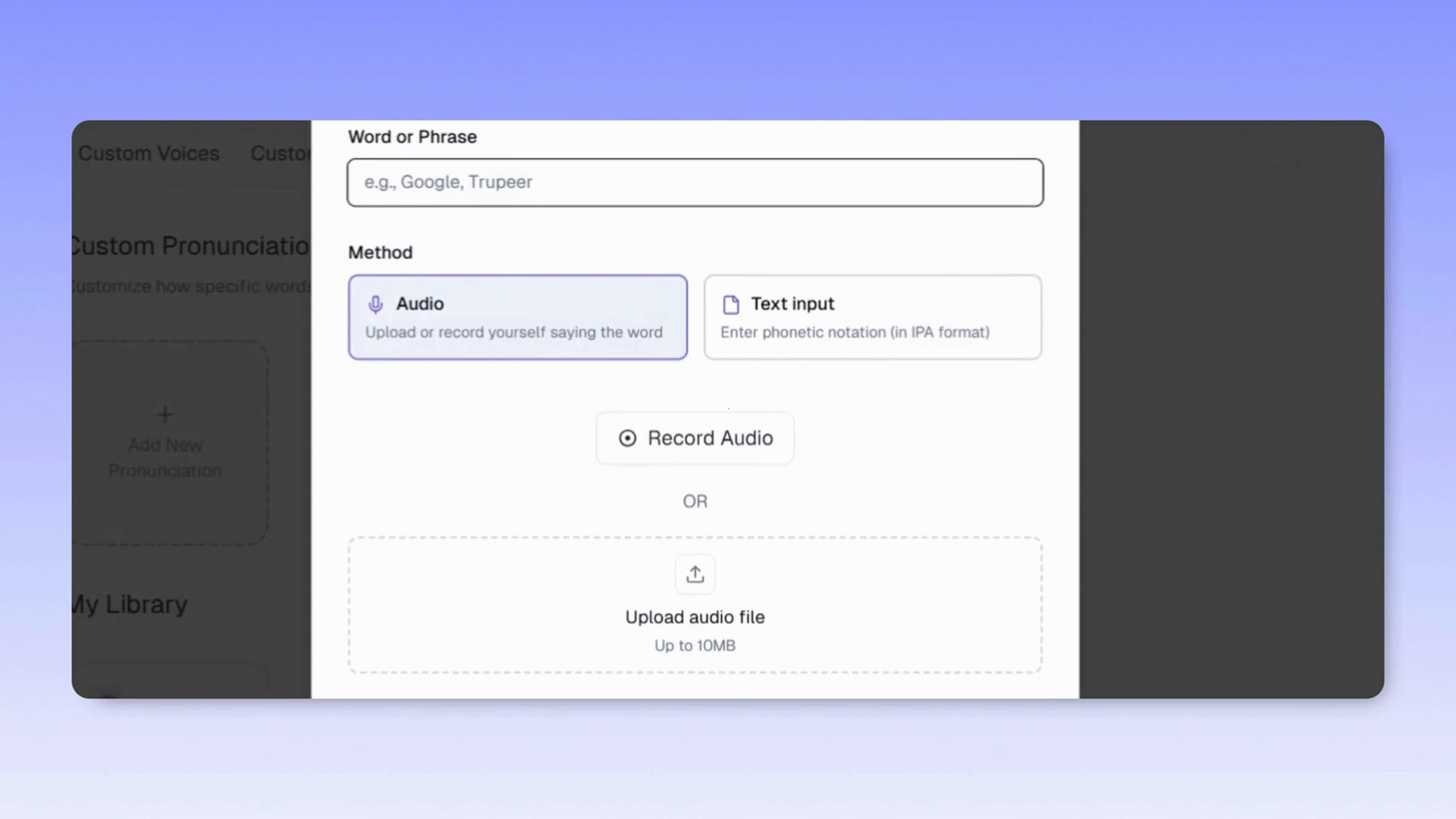Screen dimensions: 1456x819
Task: Expand the Custom Voices section
Action: coord(149,153)
